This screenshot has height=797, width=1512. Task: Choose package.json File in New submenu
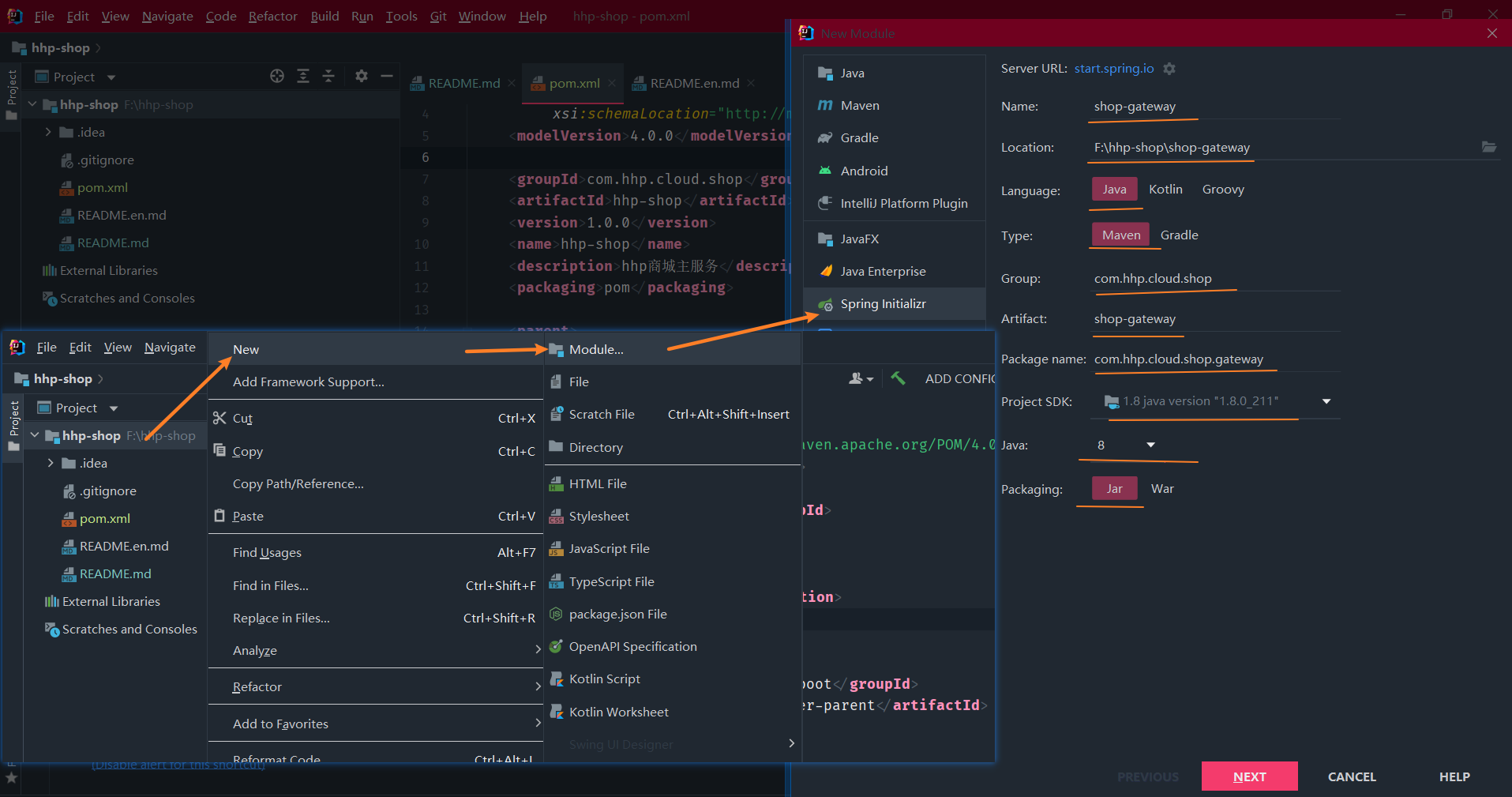point(673,614)
